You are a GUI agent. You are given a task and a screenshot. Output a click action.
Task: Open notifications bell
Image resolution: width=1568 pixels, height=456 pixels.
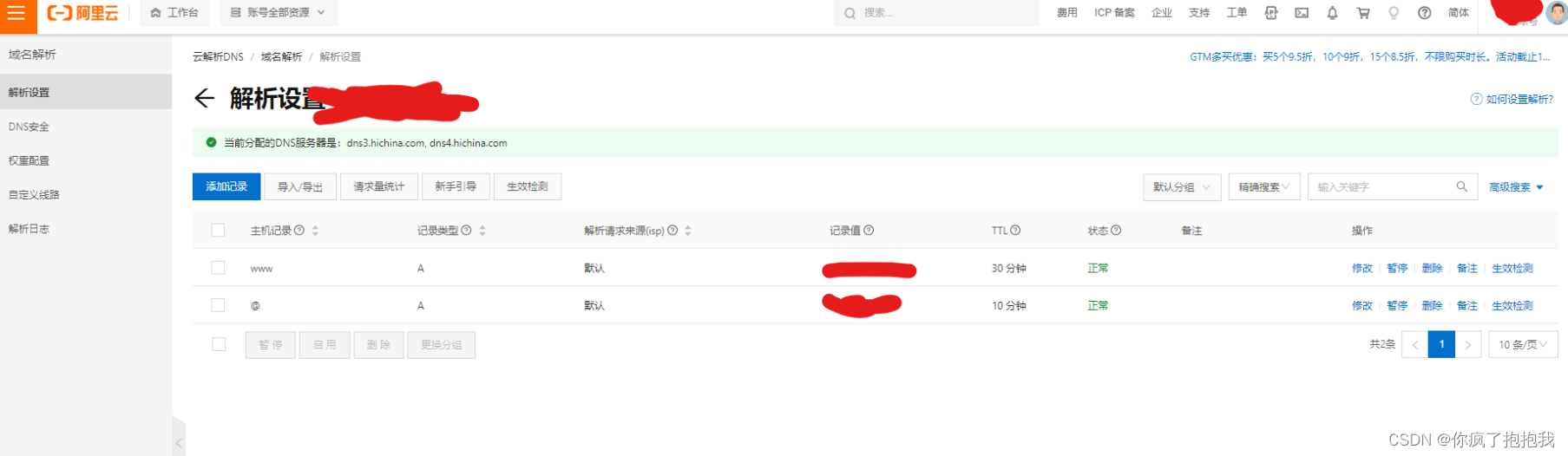click(1333, 13)
